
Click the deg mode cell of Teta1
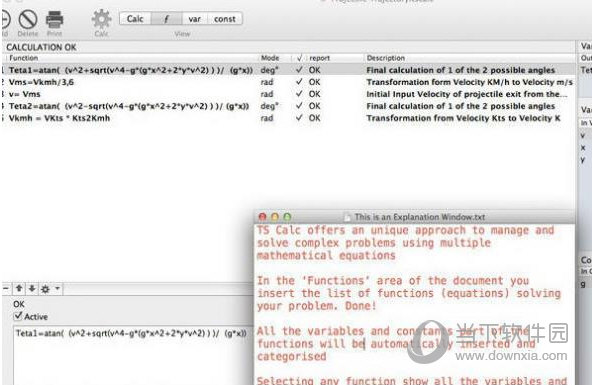(269, 70)
